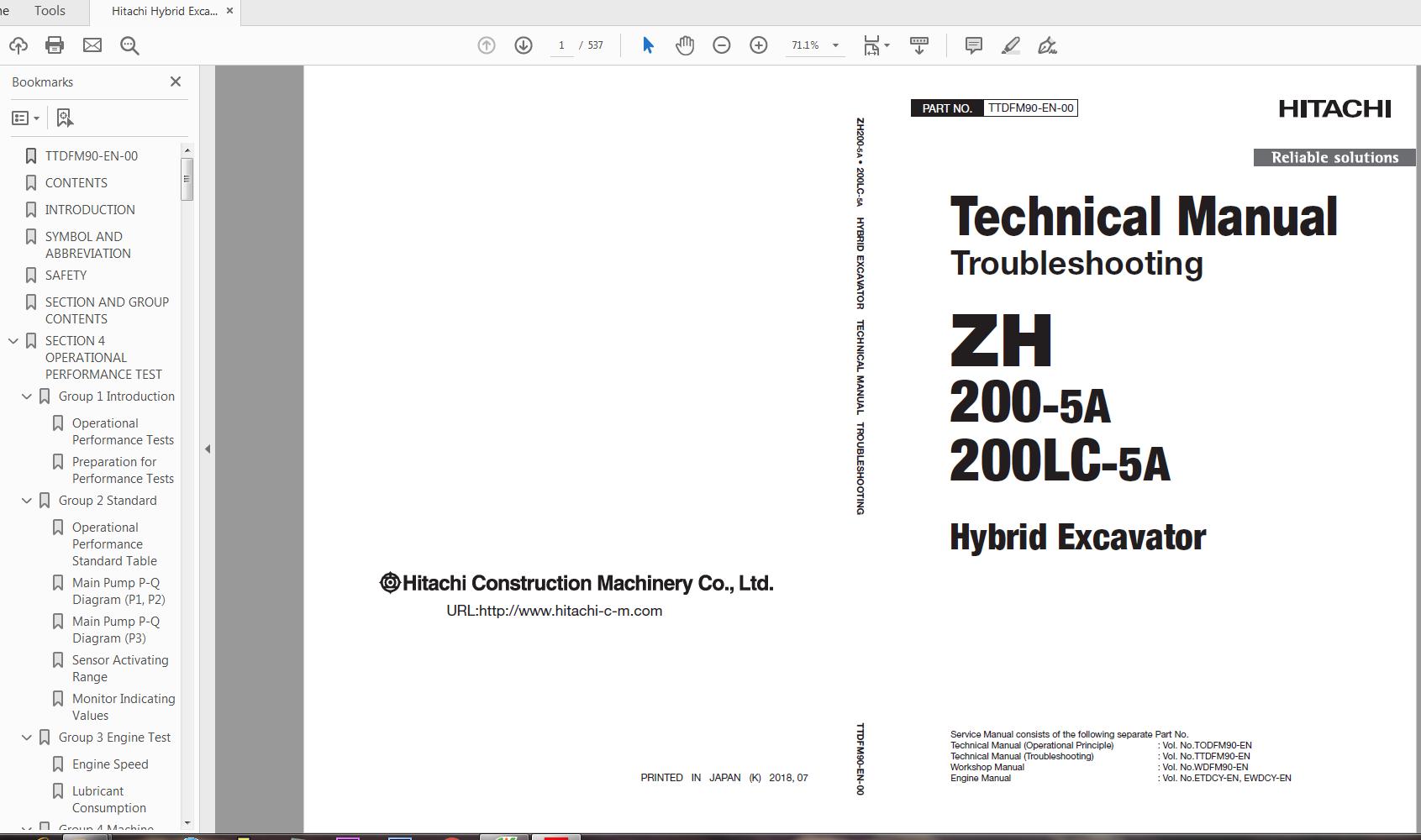Collapse the left navigation pane
1421x840 pixels.
coord(208,449)
